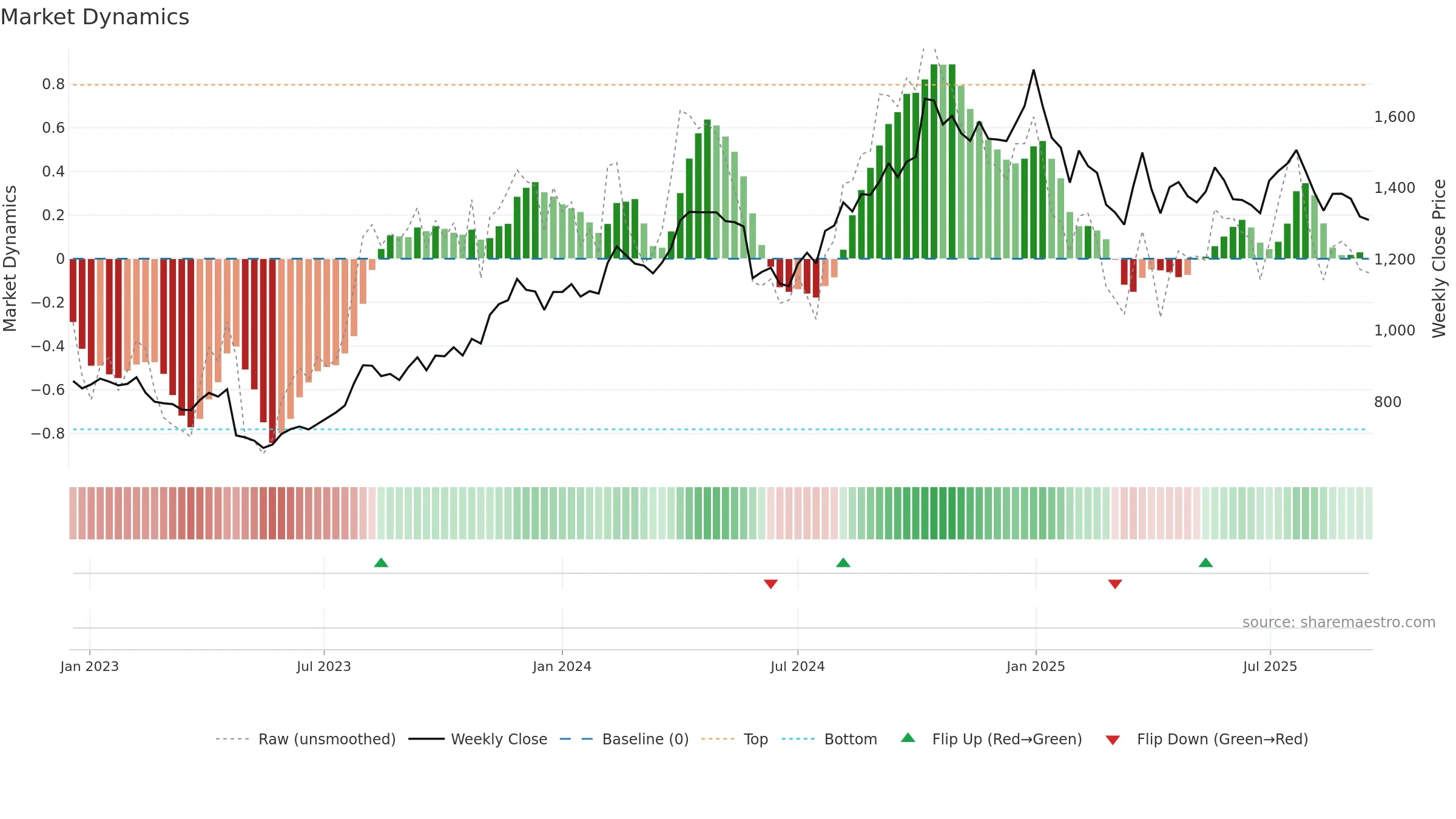Toggle the Weekly Close legend entry

click(477, 739)
